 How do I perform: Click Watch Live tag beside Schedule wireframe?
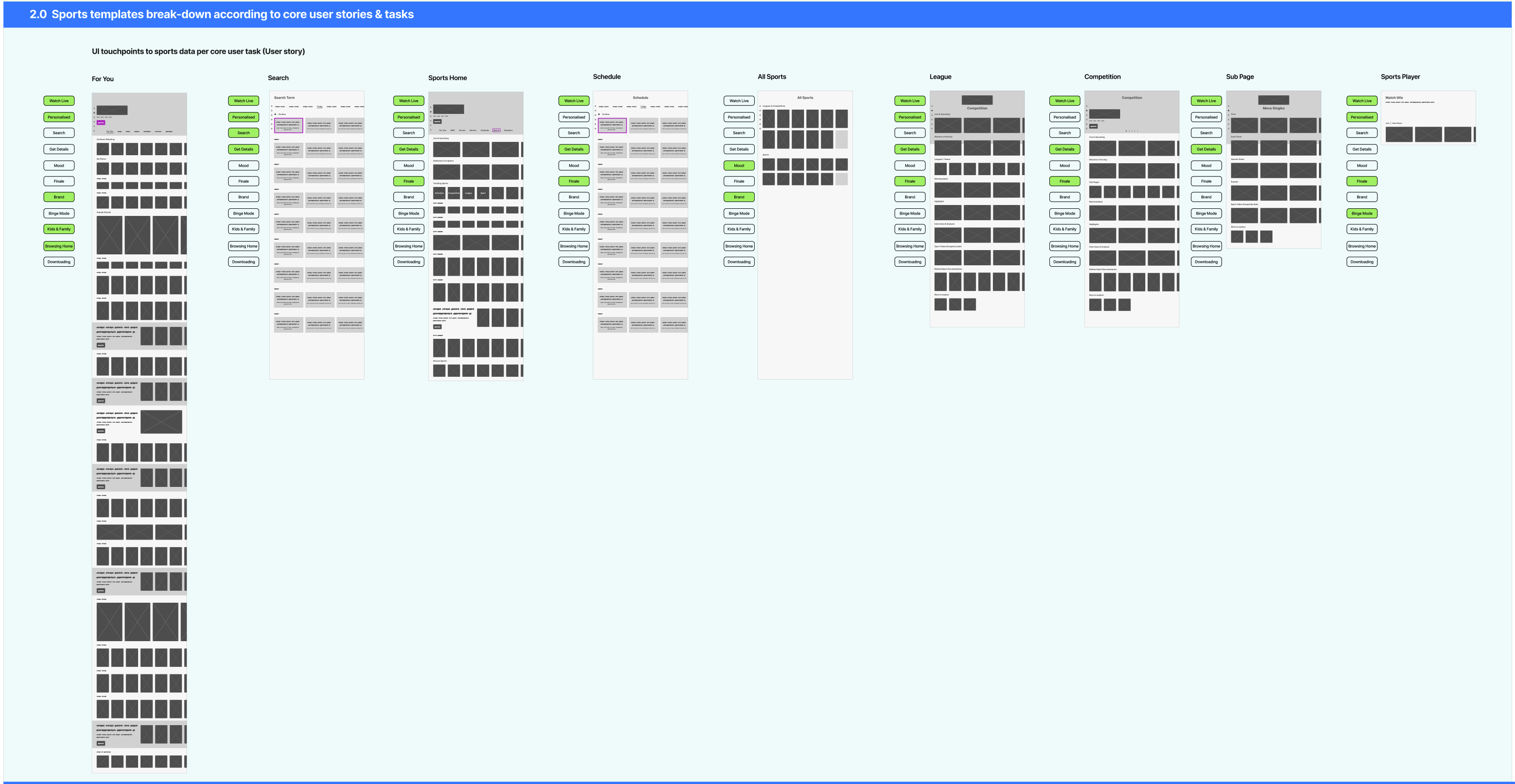(x=574, y=101)
